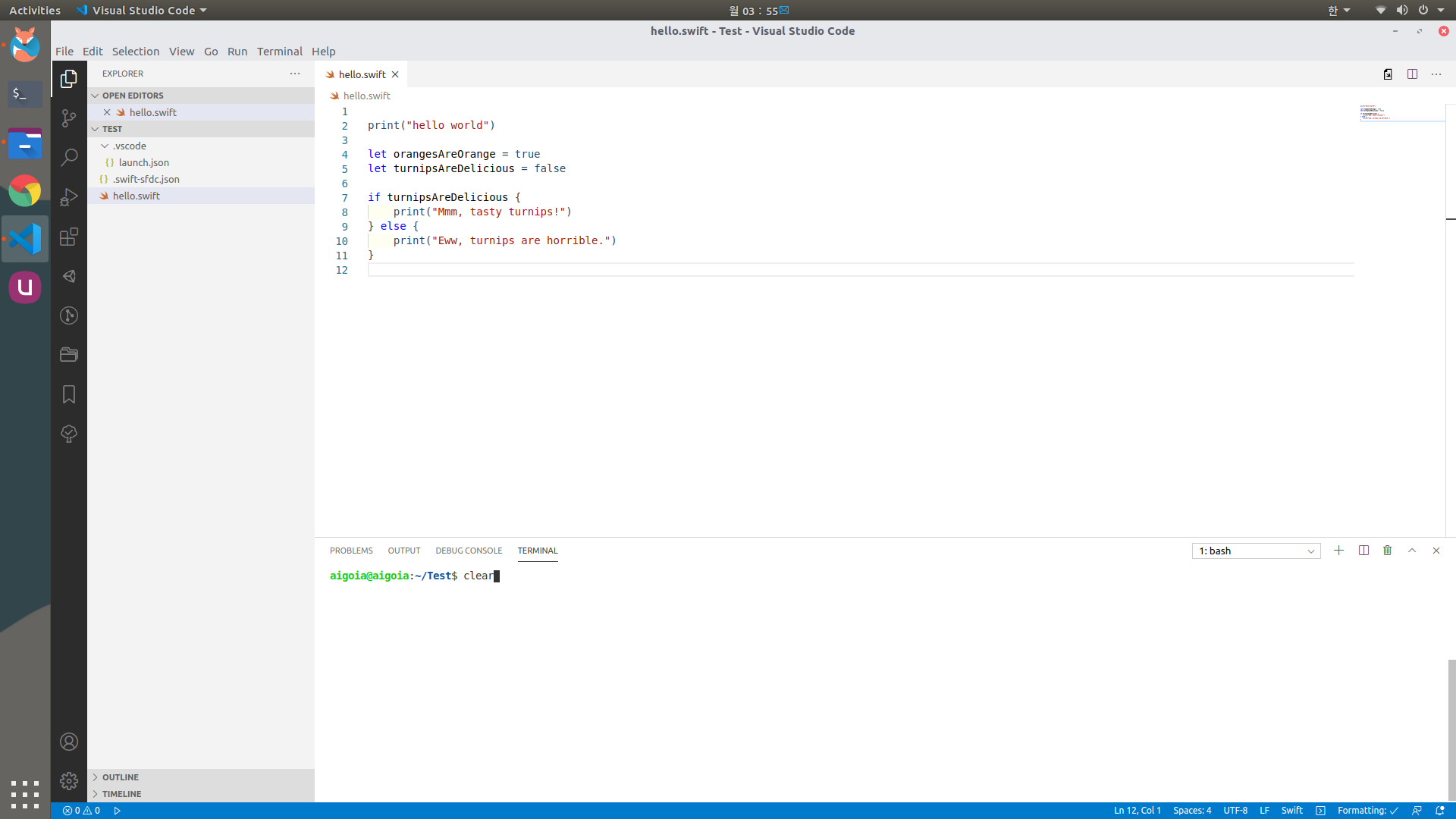Screen dimensions: 1456x819
Task: Click the Swift language mode button
Action: point(1291,811)
